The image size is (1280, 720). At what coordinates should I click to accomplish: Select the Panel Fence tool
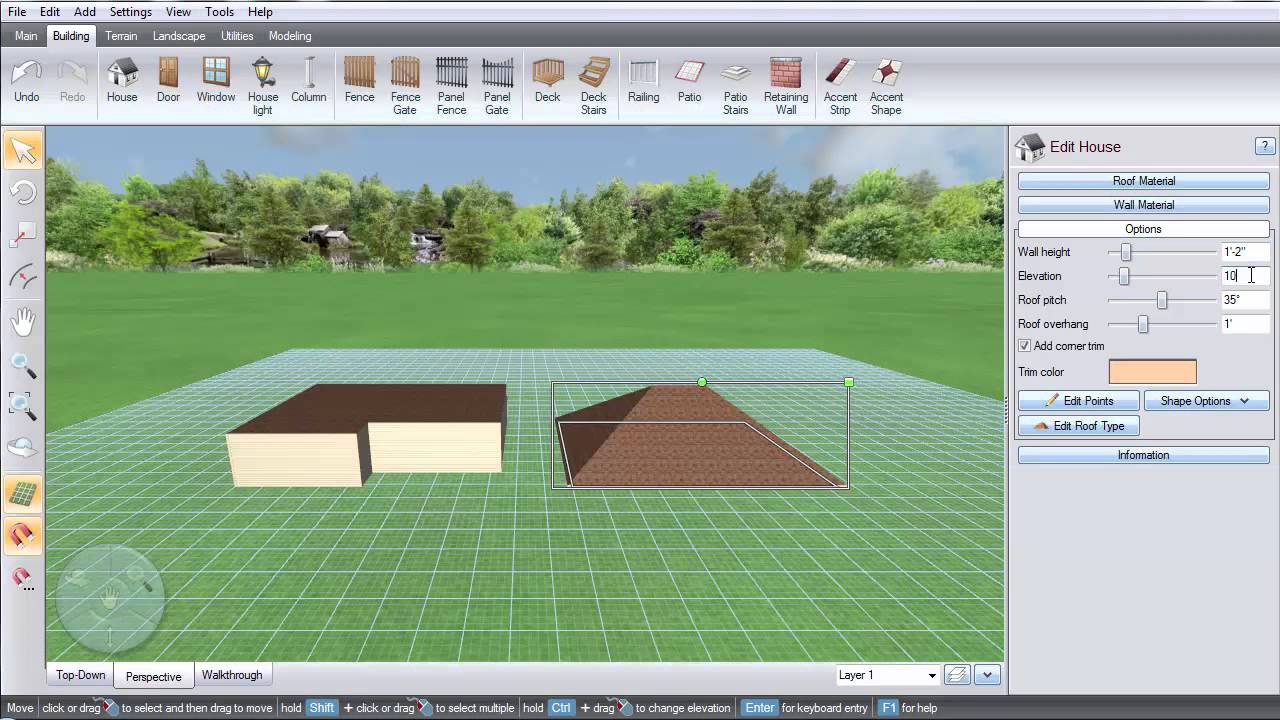pos(452,86)
